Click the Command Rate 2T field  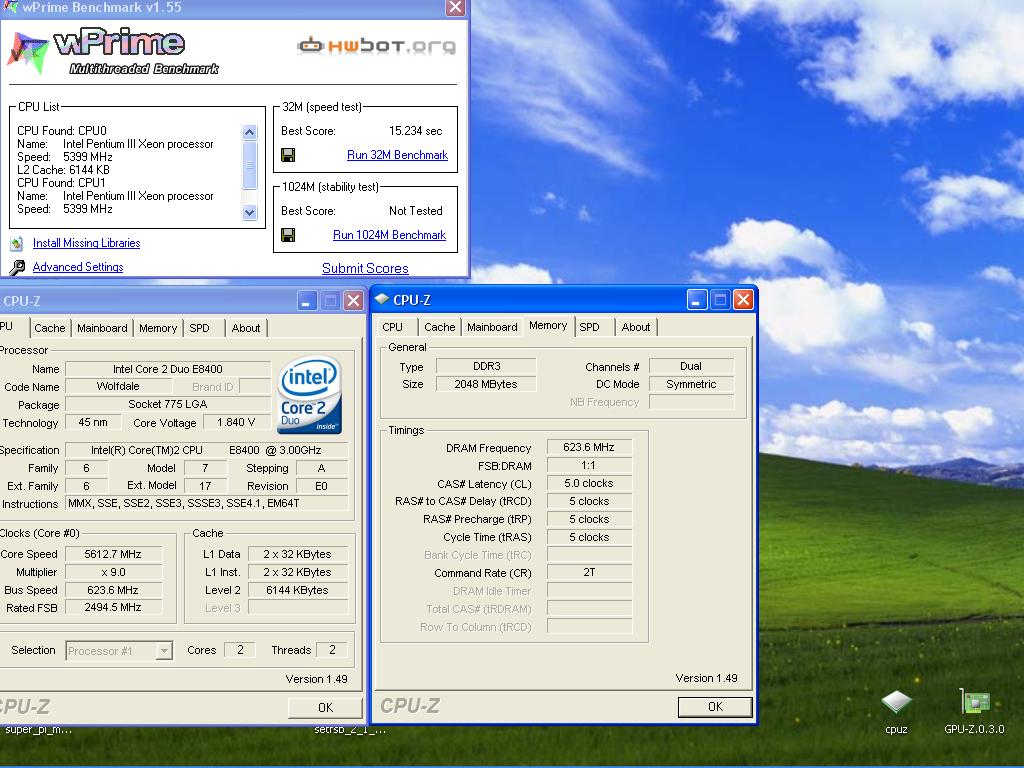pos(589,572)
